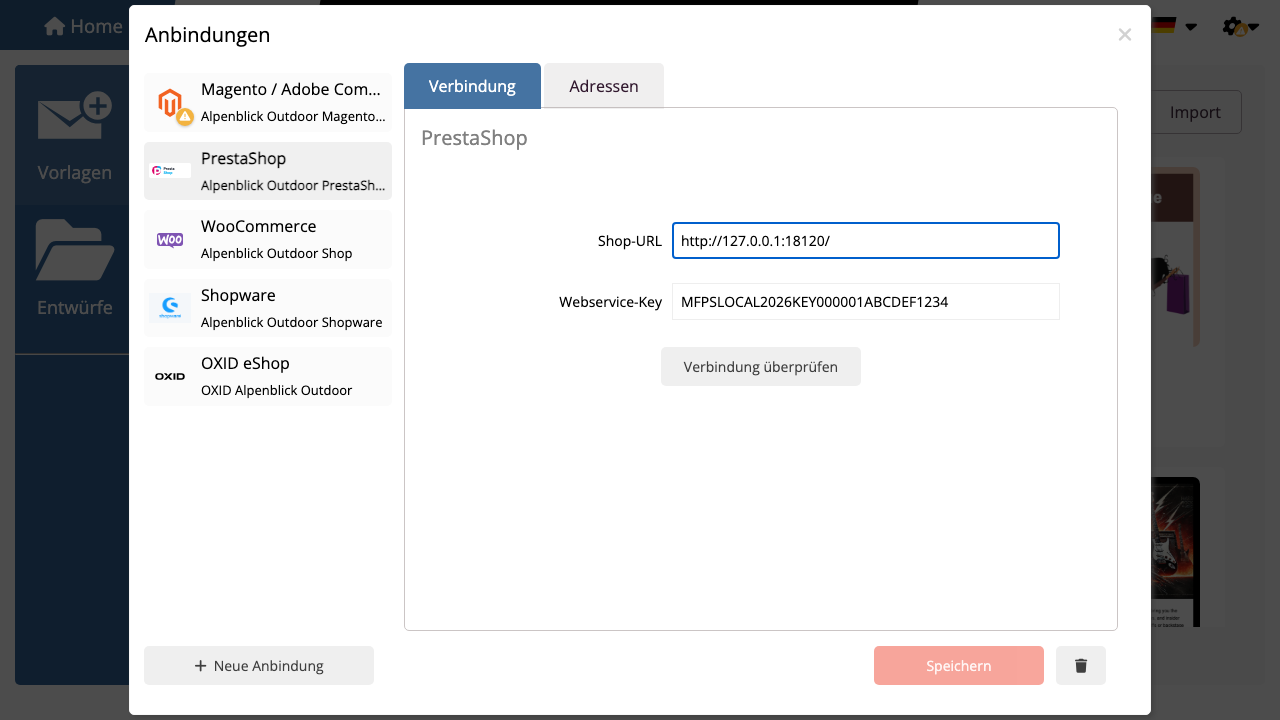This screenshot has height=720, width=1280.
Task: Click the OXID logo icon
Action: [170, 376]
